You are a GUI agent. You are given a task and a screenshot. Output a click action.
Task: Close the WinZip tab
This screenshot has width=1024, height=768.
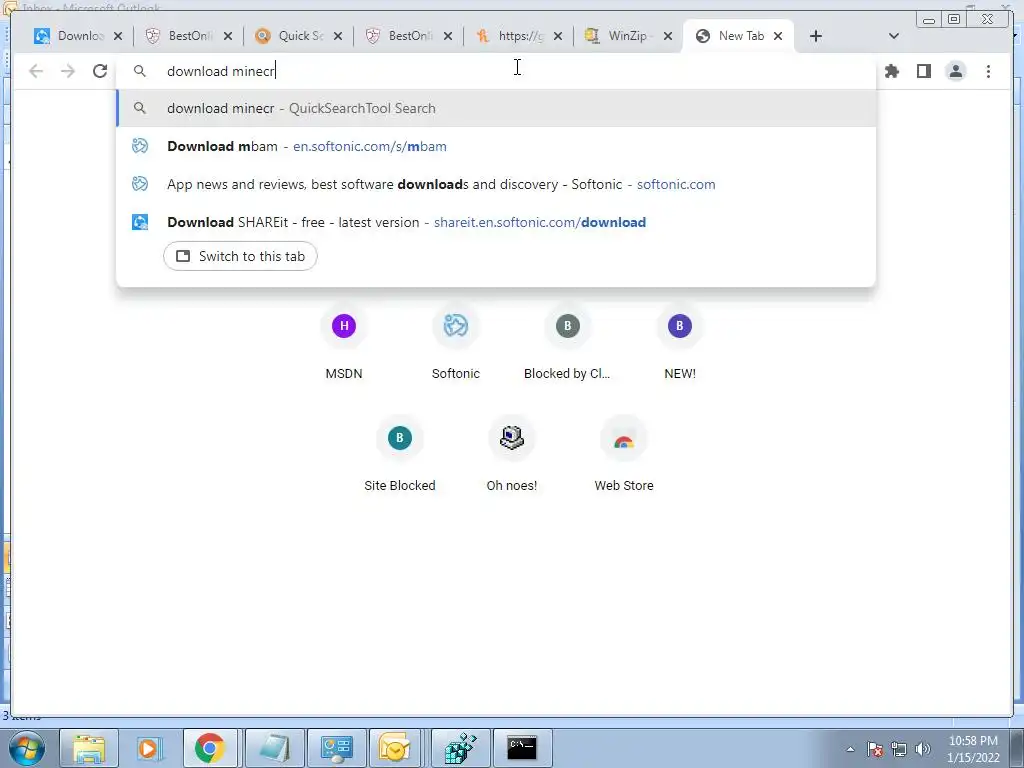tap(667, 36)
